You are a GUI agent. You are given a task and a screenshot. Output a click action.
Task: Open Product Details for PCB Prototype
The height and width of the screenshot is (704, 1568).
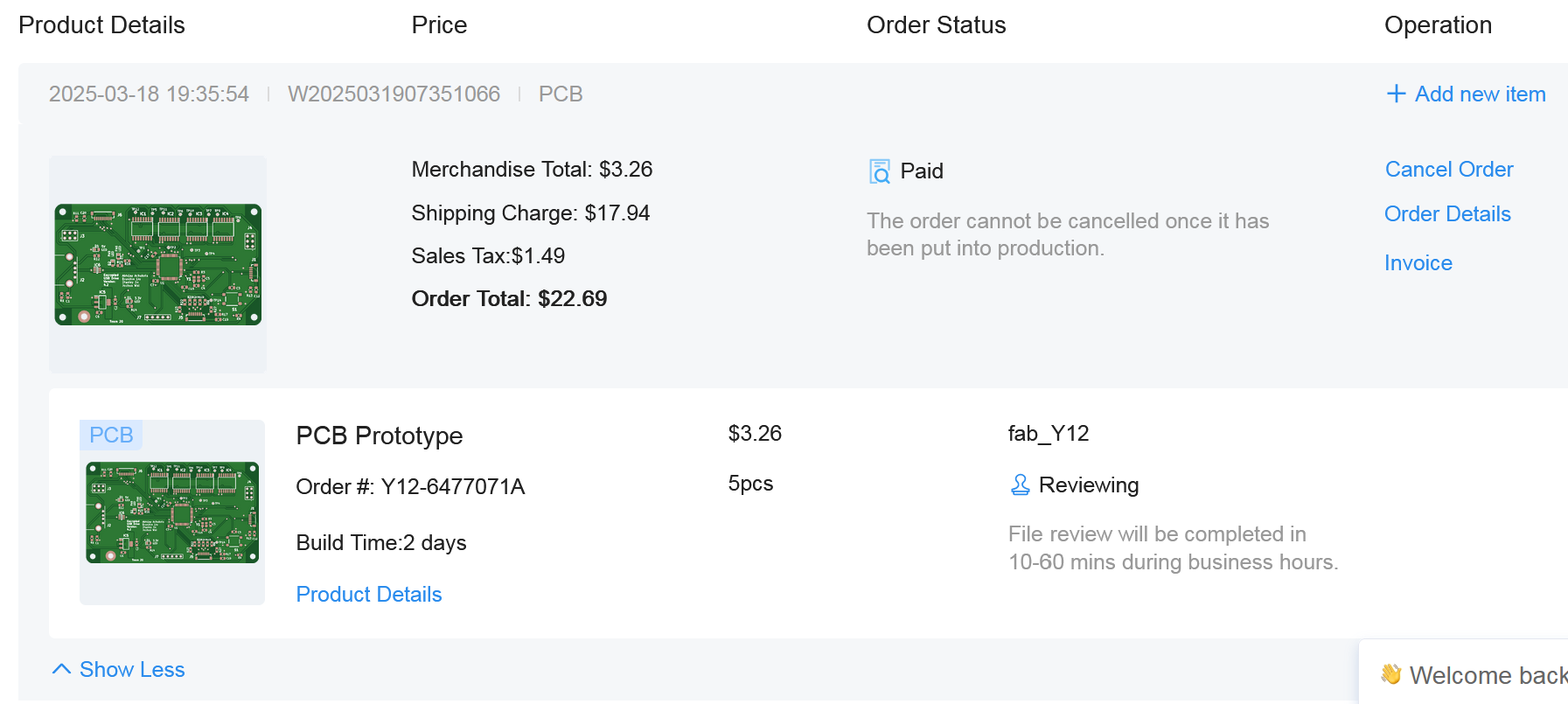pos(368,594)
